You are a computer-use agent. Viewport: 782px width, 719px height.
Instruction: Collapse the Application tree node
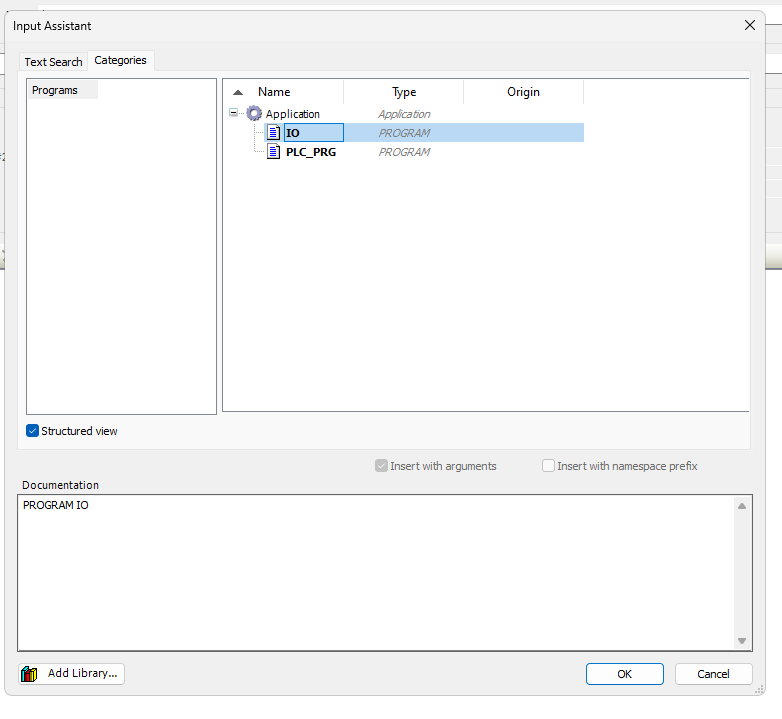click(233, 113)
